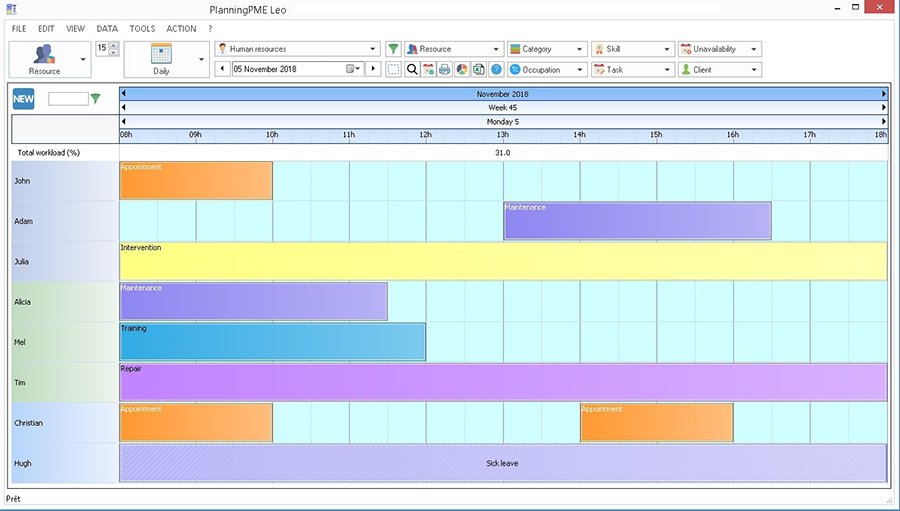Open the magnifying glass search tool

click(412, 69)
